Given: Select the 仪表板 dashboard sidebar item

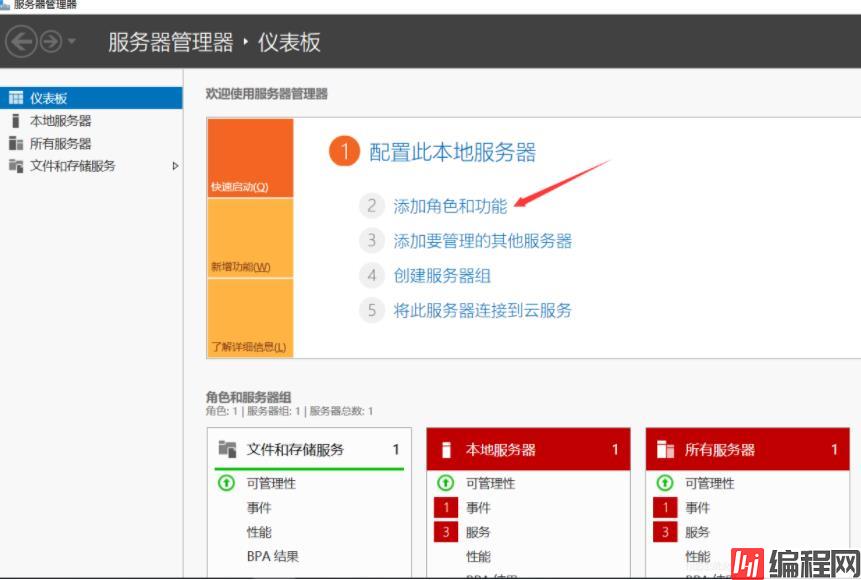Looking at the screenshot, I should (x=48, y=98).
